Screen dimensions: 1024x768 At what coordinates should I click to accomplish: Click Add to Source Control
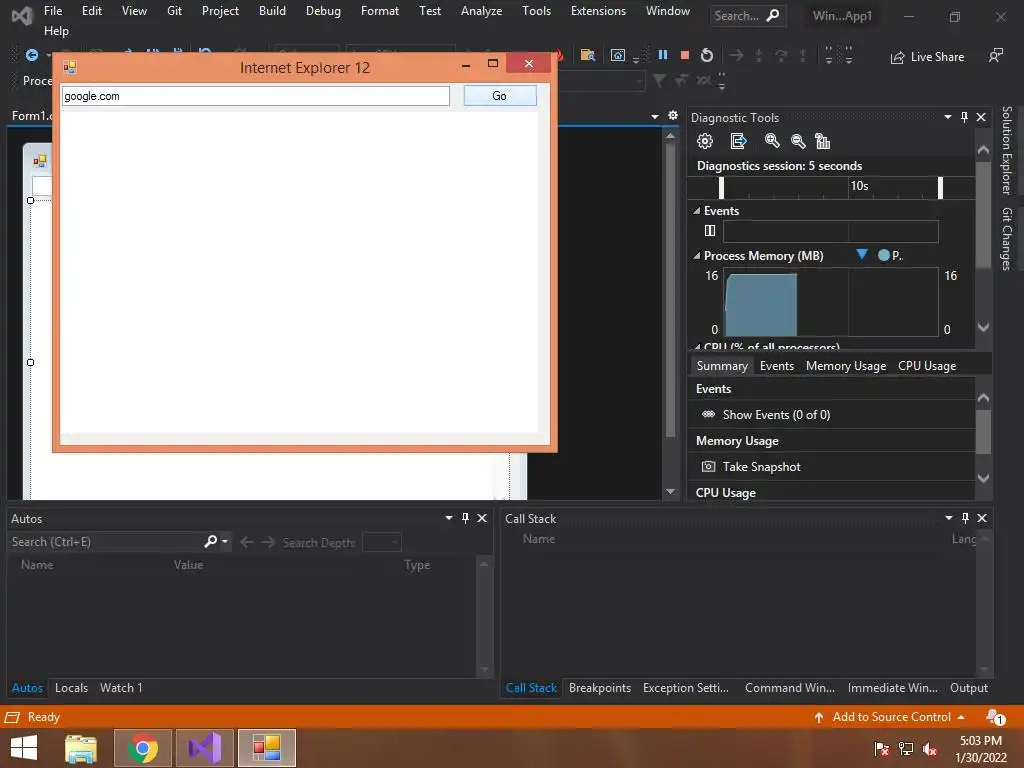tap(889, 717)
